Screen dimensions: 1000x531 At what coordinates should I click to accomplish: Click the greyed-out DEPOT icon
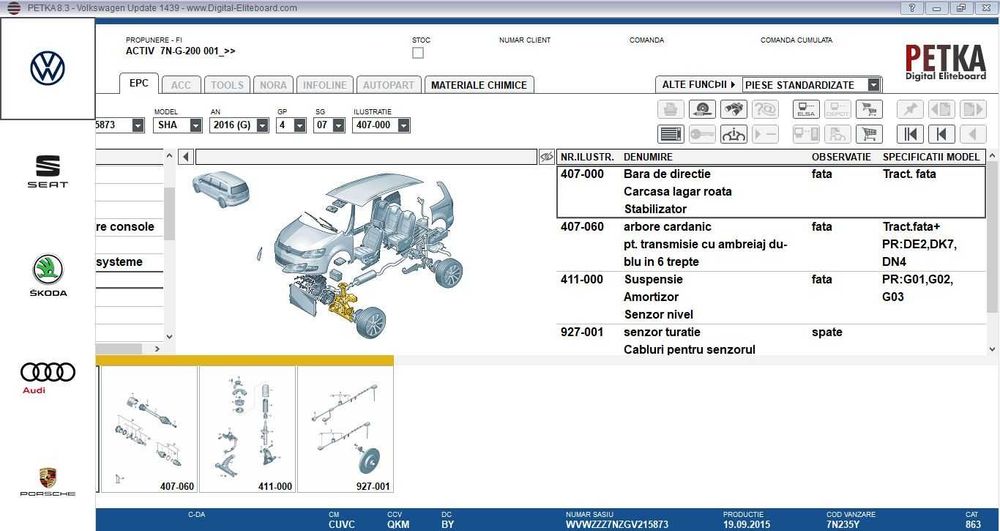[x=837, y=110]
